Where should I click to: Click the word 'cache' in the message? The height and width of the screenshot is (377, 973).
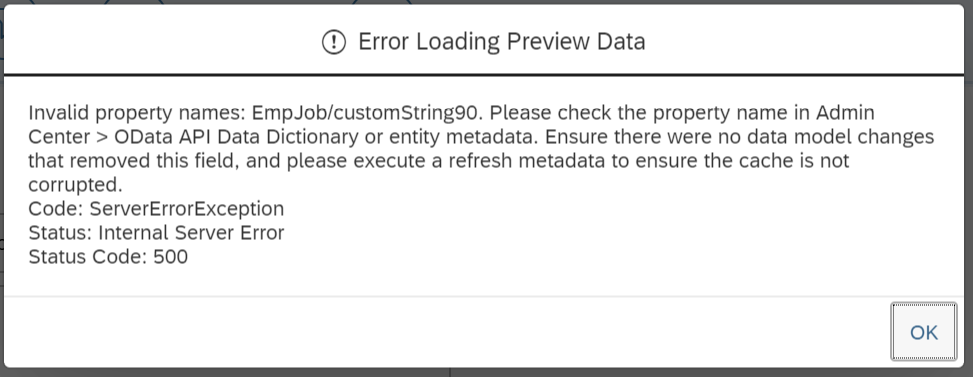click(x=764, y=161)
